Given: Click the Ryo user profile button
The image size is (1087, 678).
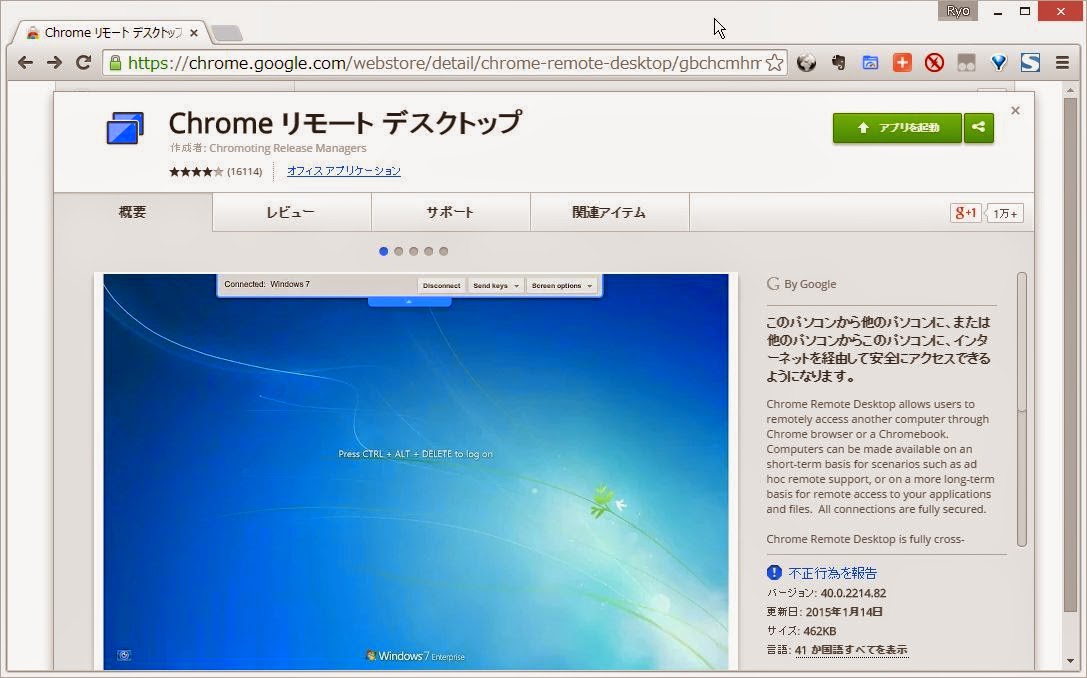Looking at the screenshot, I should (x=958, y=11).
